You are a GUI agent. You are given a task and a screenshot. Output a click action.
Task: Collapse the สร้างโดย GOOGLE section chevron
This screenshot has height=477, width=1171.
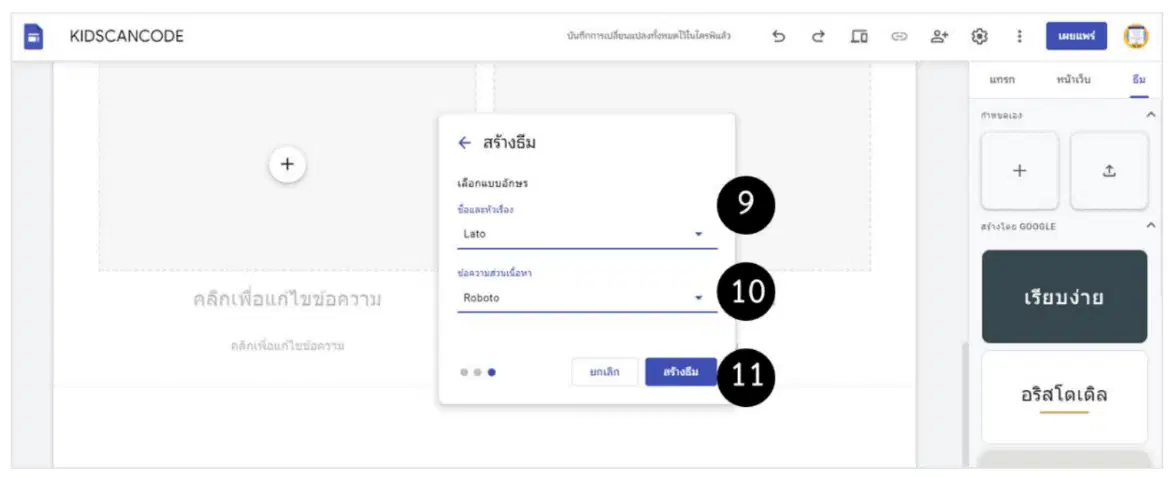click(x=1151, y=226)
